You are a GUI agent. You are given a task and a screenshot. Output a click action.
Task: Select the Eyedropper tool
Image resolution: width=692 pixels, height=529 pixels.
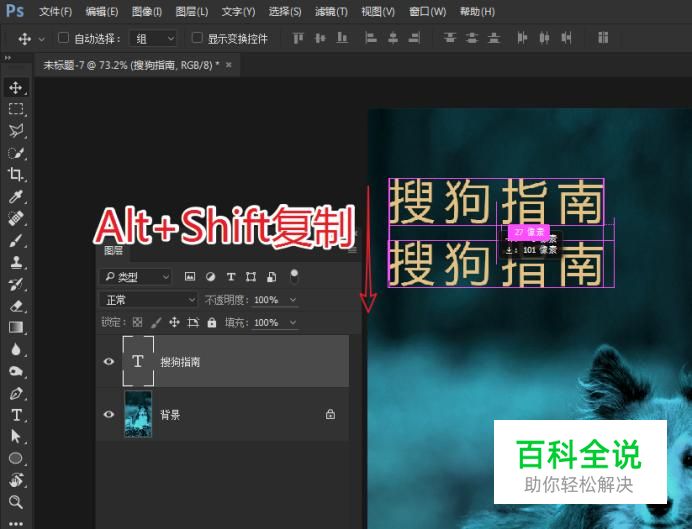click(16, 196)
